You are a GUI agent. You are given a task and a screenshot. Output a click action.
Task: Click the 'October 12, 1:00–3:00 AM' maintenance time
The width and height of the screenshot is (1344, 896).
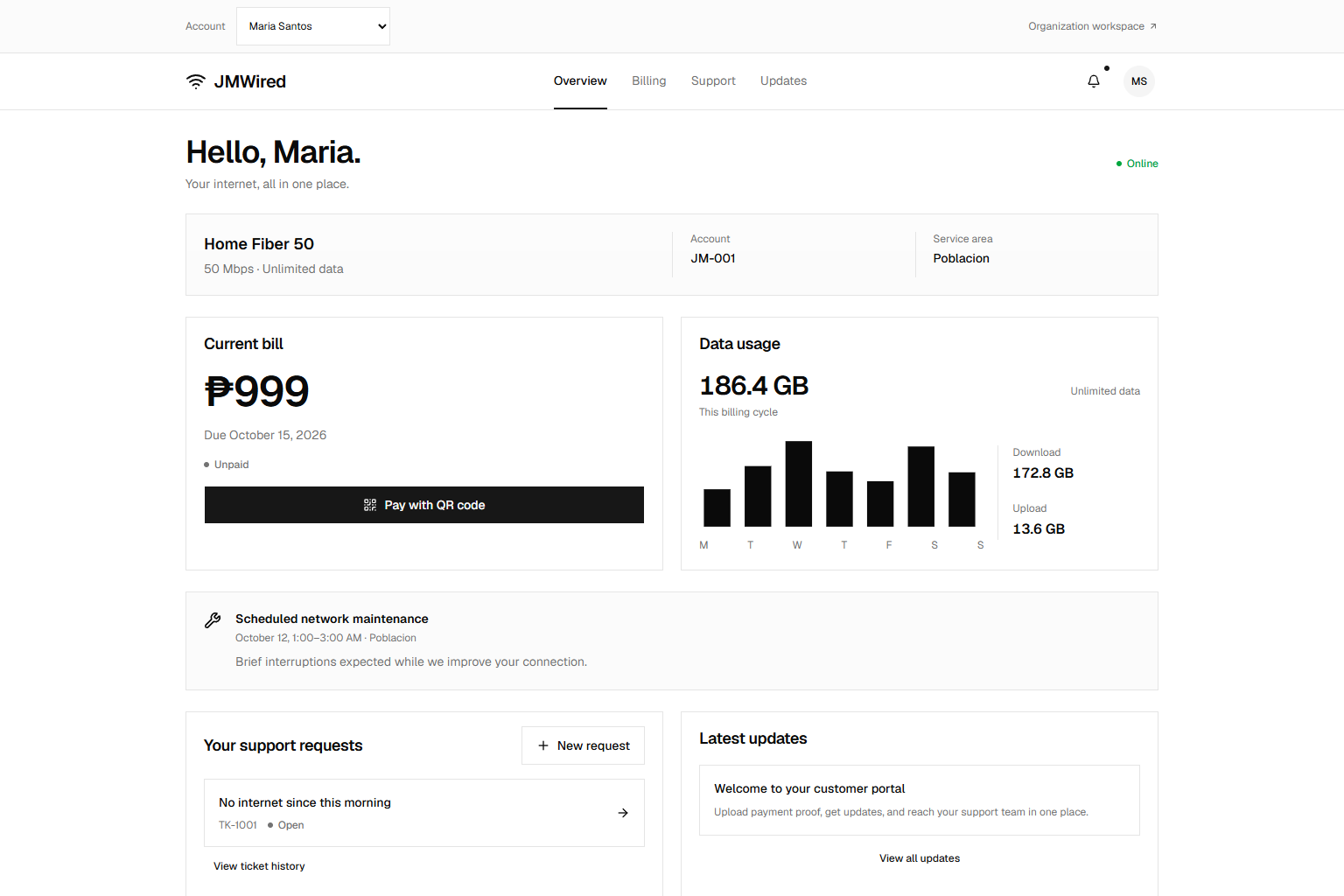pyautogui.click(x=298, y=638)
